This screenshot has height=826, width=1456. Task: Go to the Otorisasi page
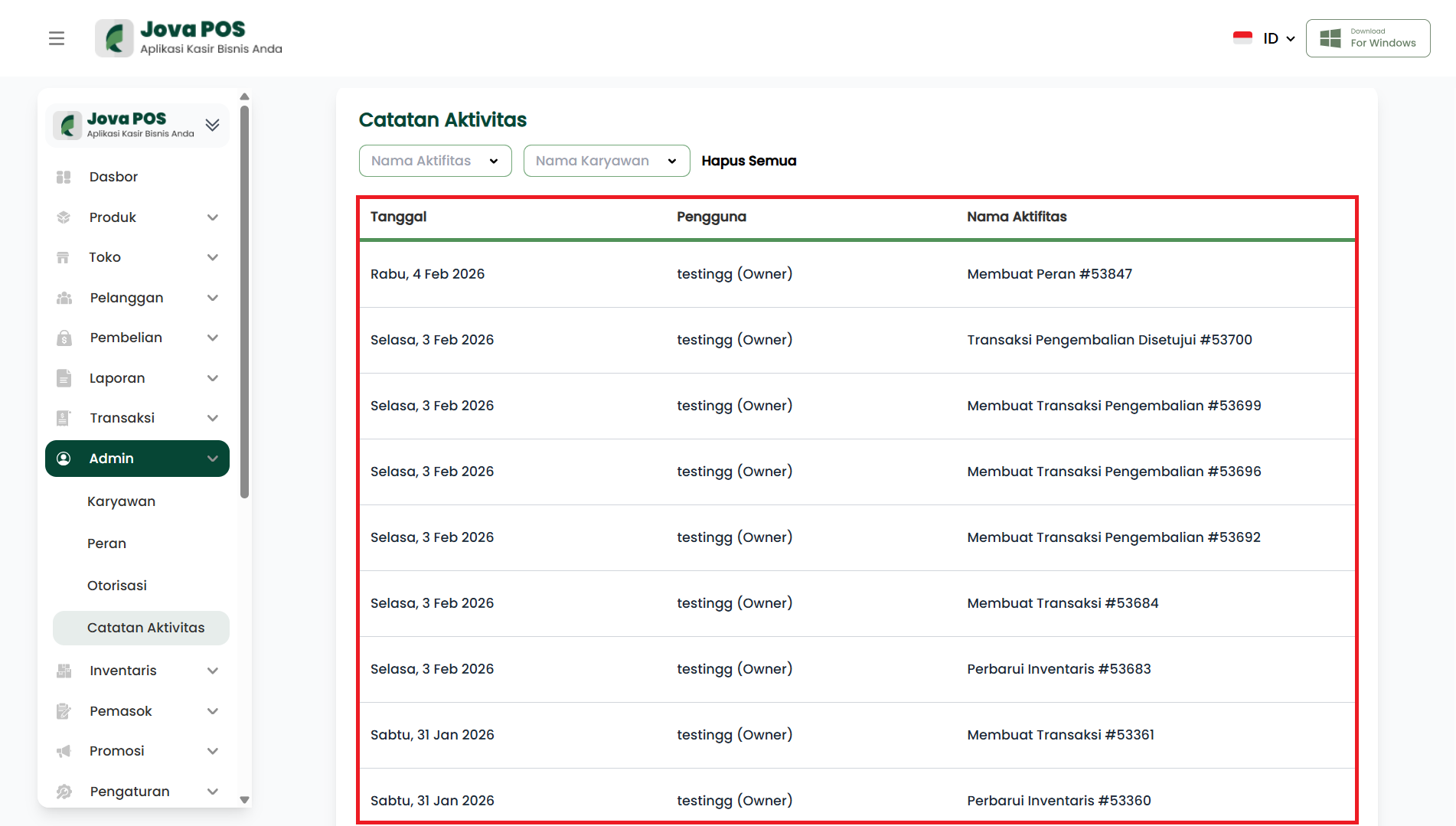click(x=117, y=586)
